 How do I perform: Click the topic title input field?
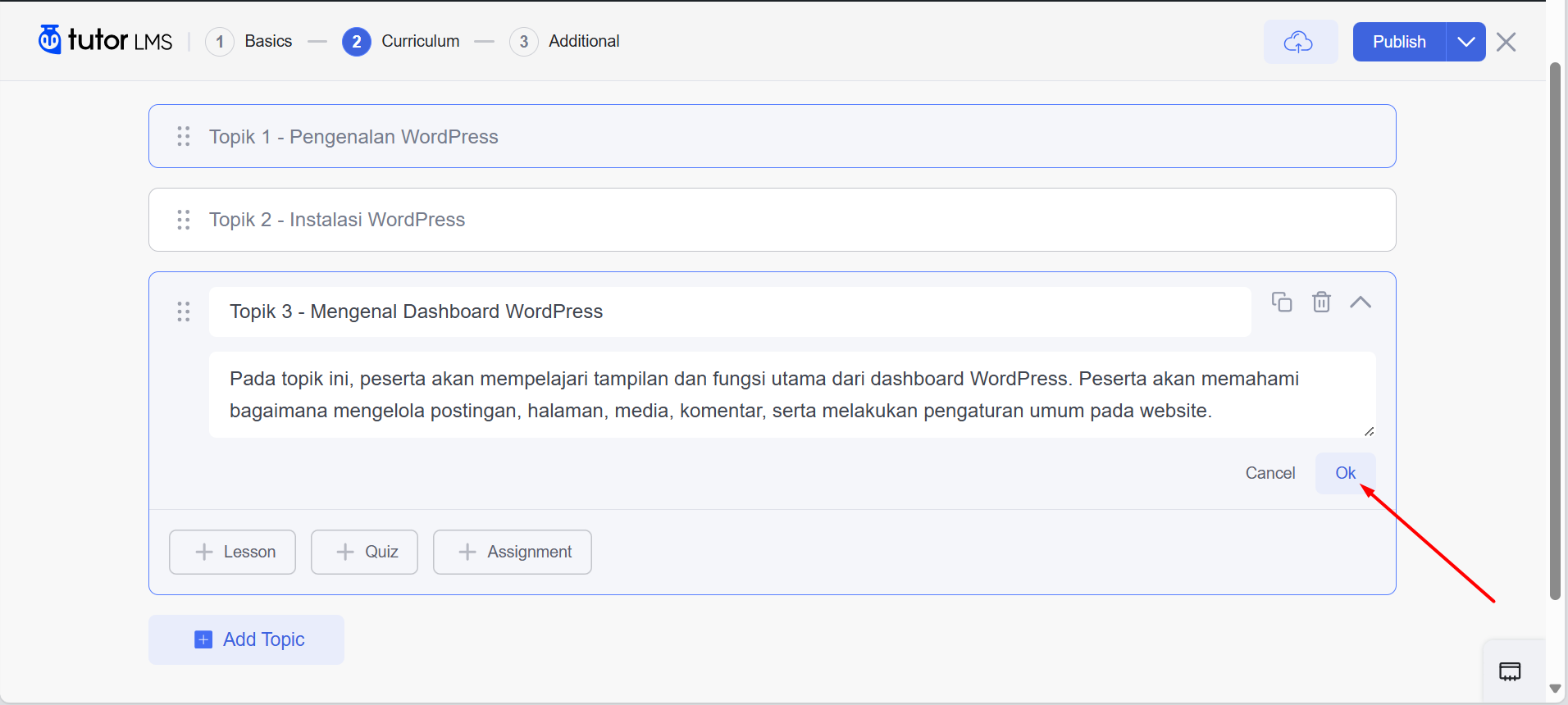pyautogui.click(x=730, y=312)
